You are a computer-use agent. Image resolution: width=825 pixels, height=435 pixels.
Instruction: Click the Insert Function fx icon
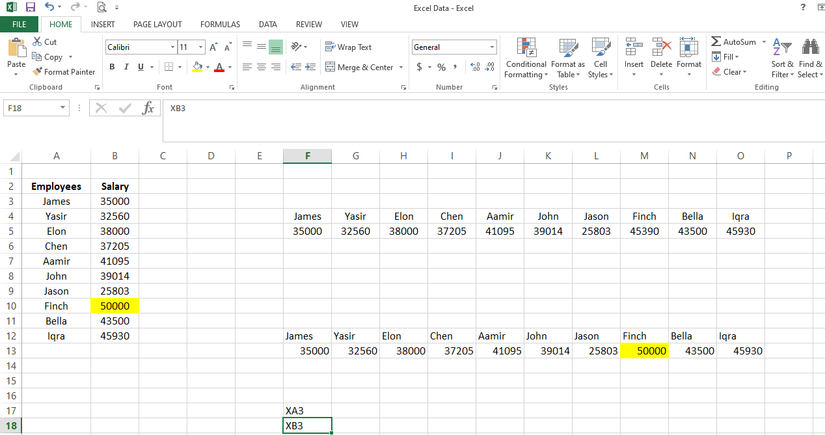pyautogui.click(x=148, y=108)
